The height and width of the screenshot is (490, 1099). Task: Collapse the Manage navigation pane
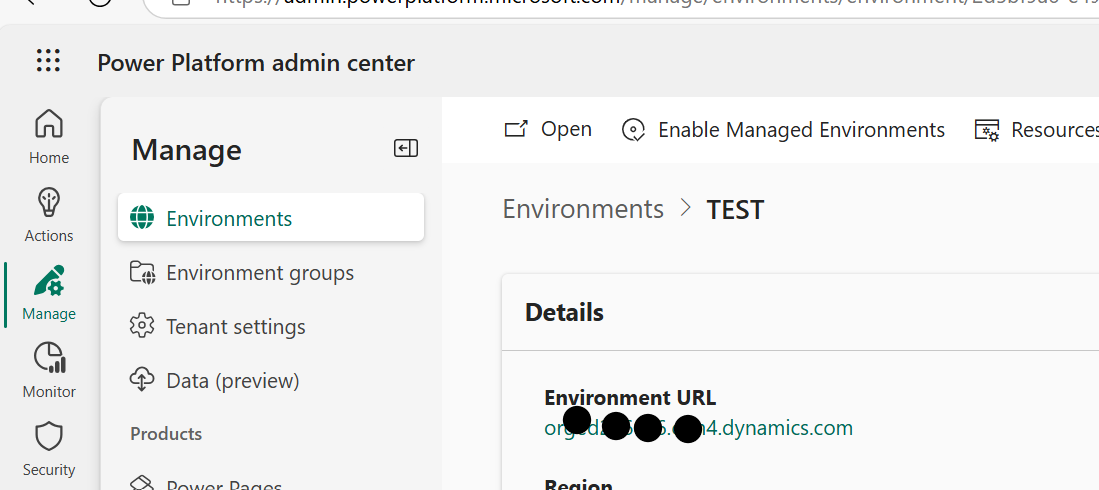pos(406,148)
